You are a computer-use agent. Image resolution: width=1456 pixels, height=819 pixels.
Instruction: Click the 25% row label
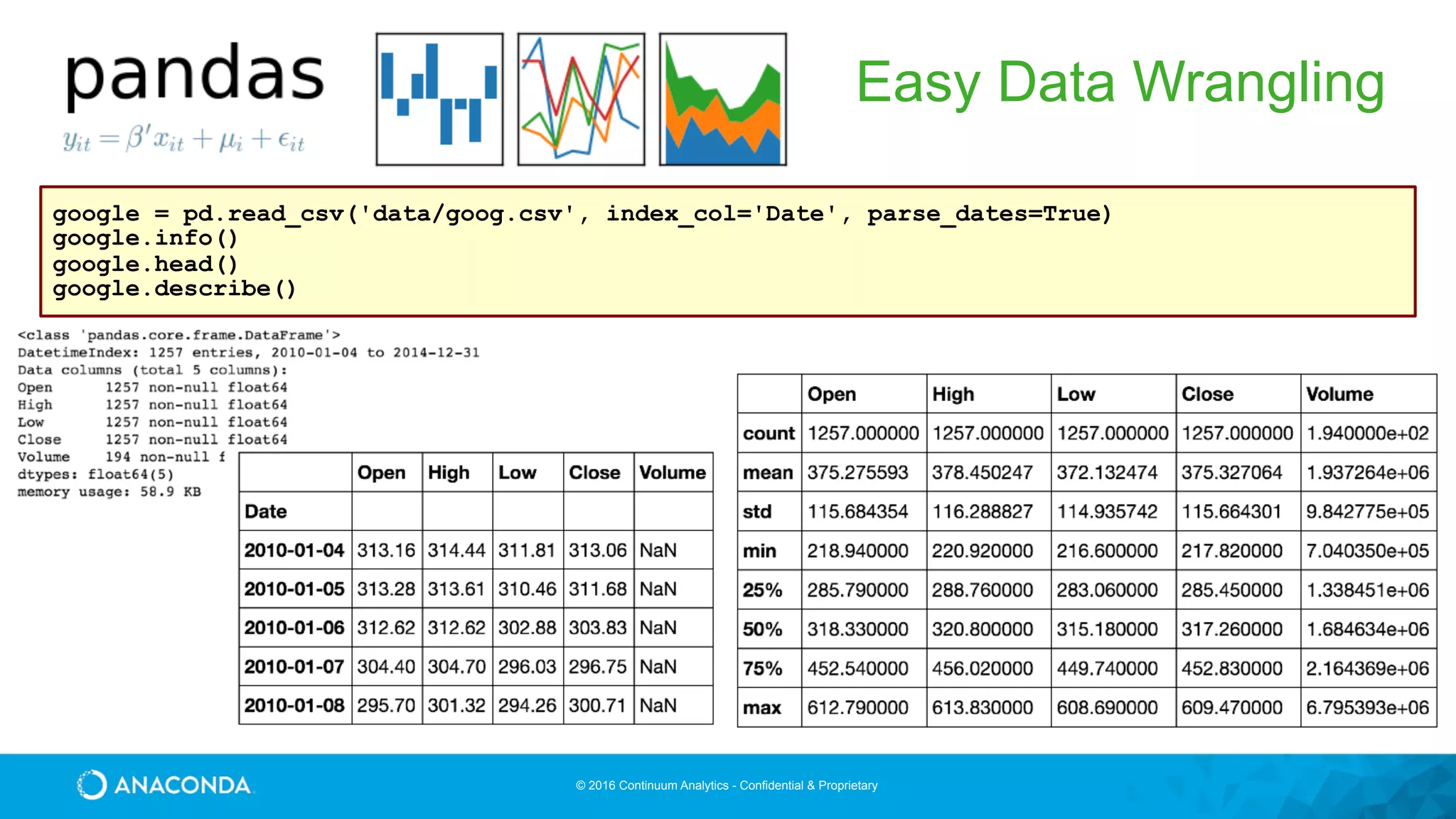[762, 590]
